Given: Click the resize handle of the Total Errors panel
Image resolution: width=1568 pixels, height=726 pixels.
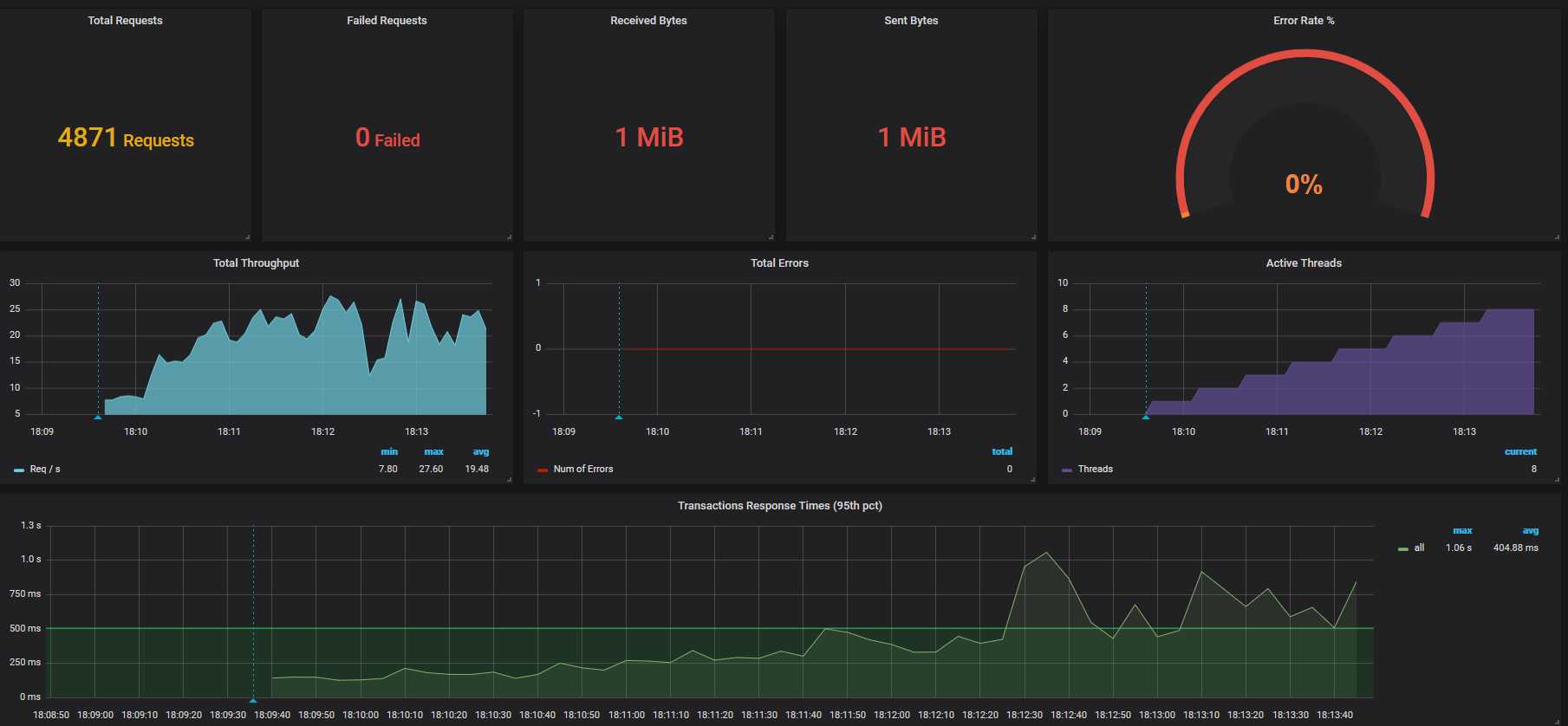Looking at the screenshot, I should click(x=1033, y=479).
